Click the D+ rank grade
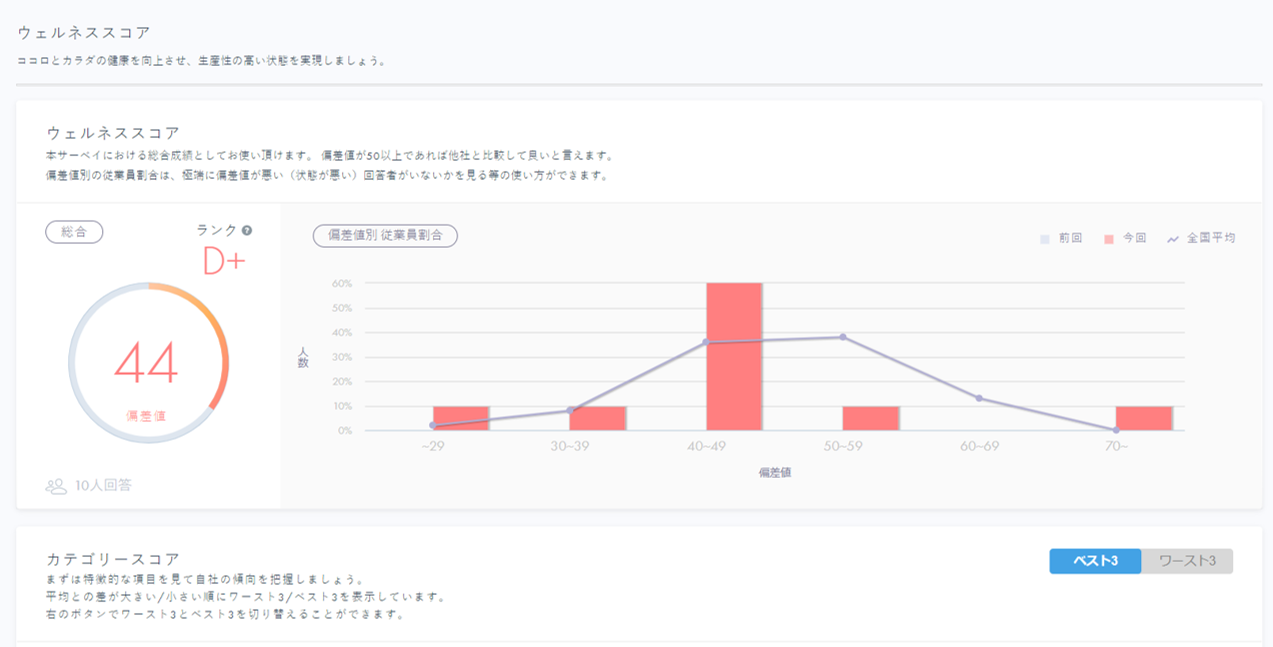Screen dimensions: 1273x647 click(x=224, y=262)
